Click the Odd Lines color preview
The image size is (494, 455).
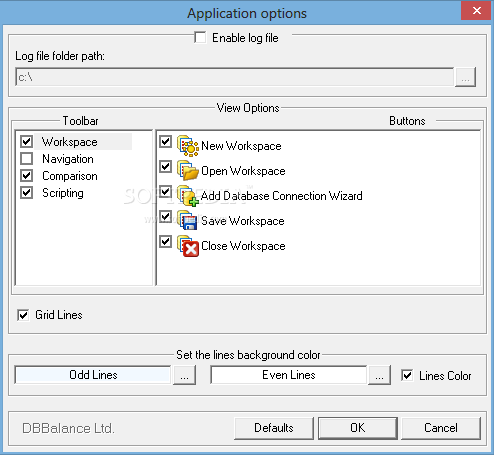coord(93,375)
